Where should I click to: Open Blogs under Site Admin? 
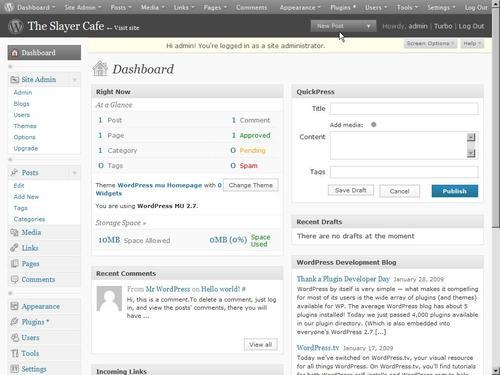click(x=21, y=104)
